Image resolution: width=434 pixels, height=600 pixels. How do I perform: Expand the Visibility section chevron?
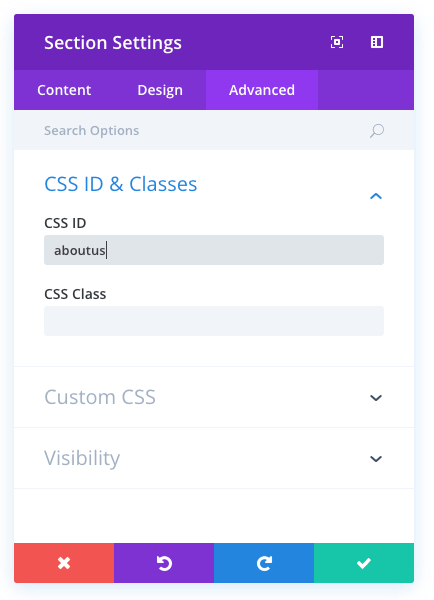376,459
